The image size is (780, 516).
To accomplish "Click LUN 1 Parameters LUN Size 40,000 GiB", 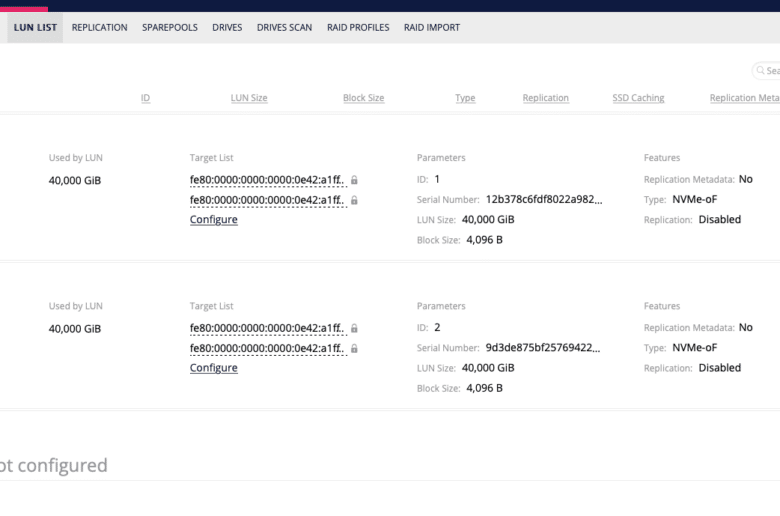I will click(x=488, y=219).
